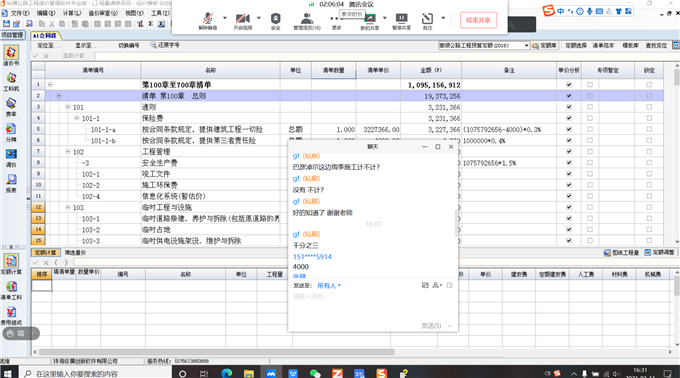Open the 计算 menu
Viewport: 680px width, 378px height.
(72, 13)
